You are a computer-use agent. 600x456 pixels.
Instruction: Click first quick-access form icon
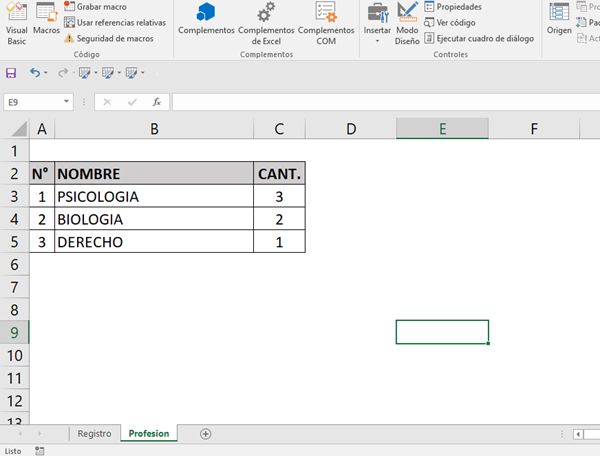coord(84,73)
